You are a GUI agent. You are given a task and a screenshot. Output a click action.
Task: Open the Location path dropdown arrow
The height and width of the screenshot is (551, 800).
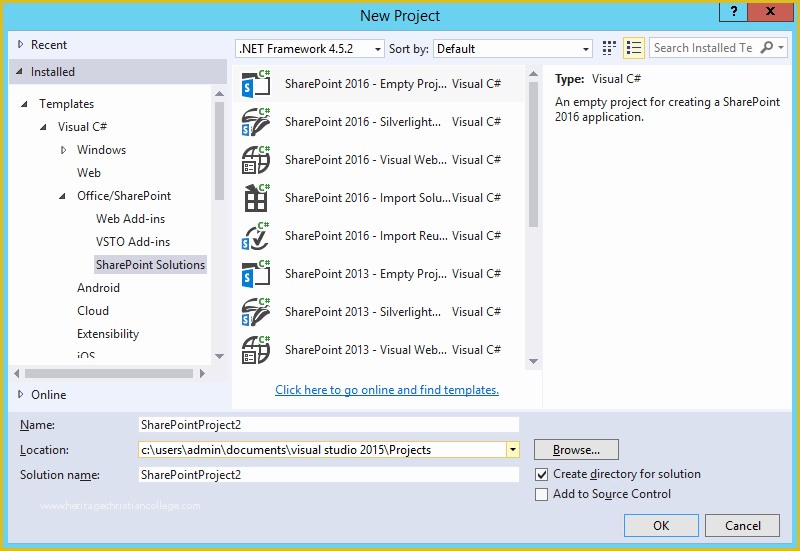(513, 449)
